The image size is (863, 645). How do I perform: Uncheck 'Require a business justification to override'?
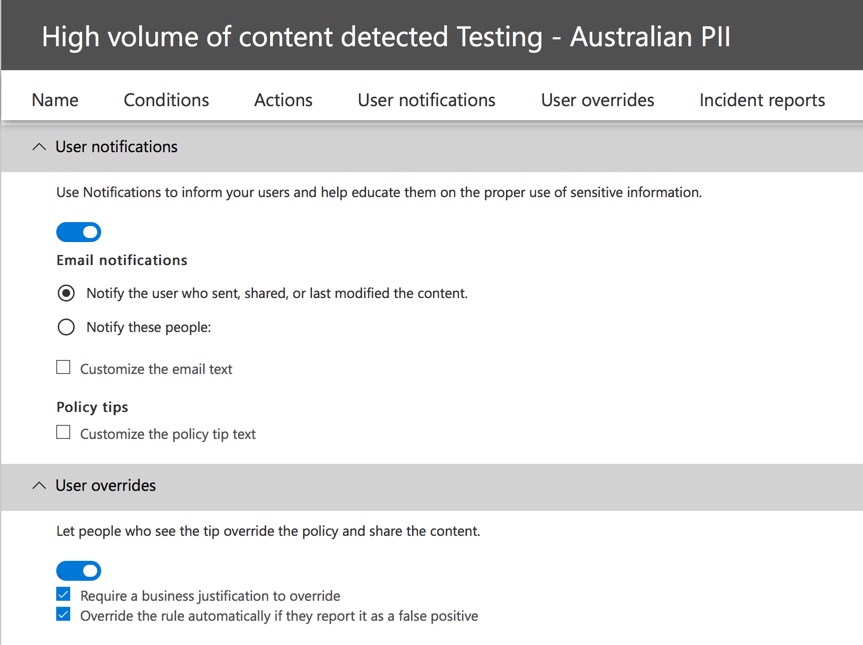63,593
